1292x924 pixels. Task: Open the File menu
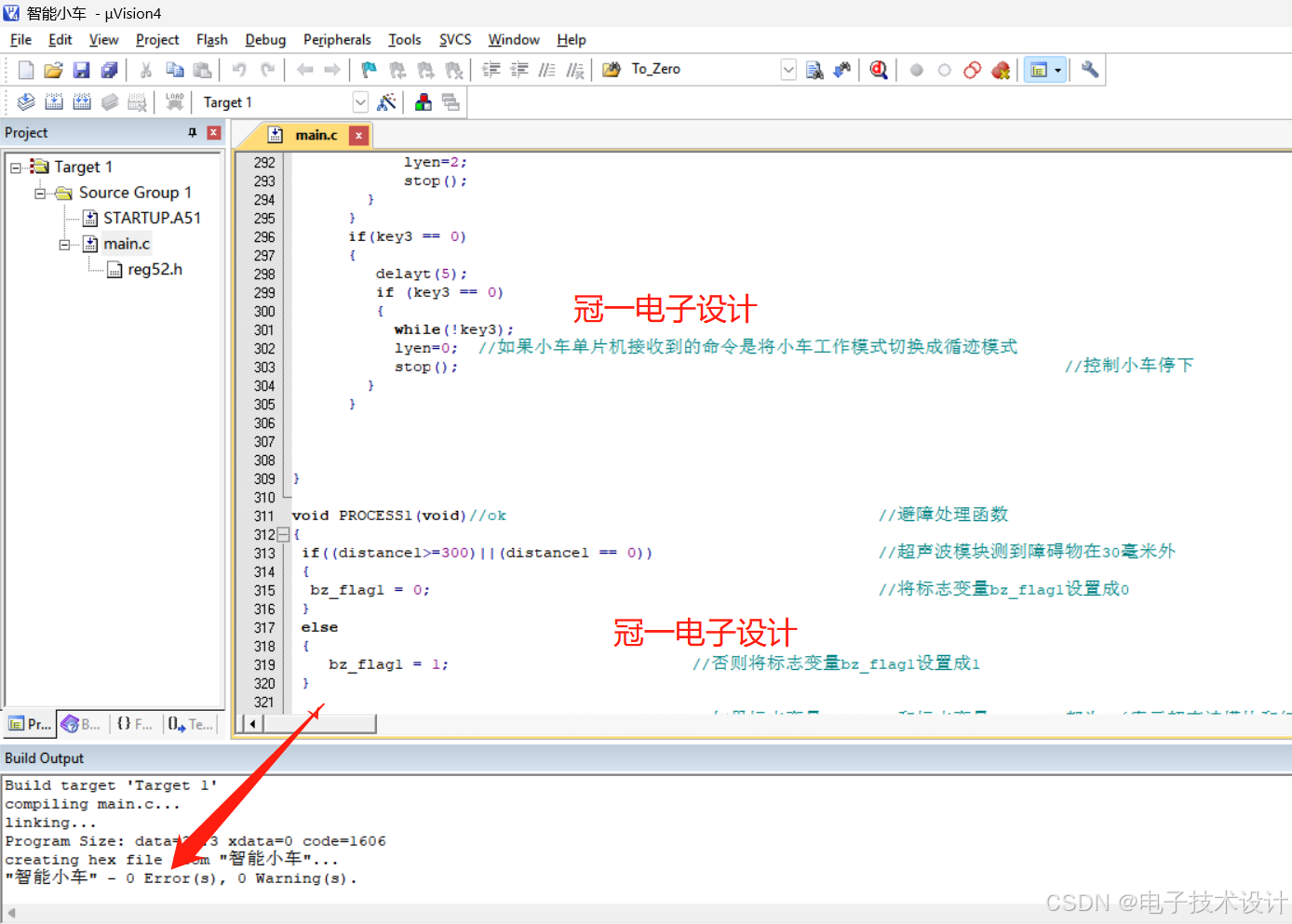coord(20,40)
